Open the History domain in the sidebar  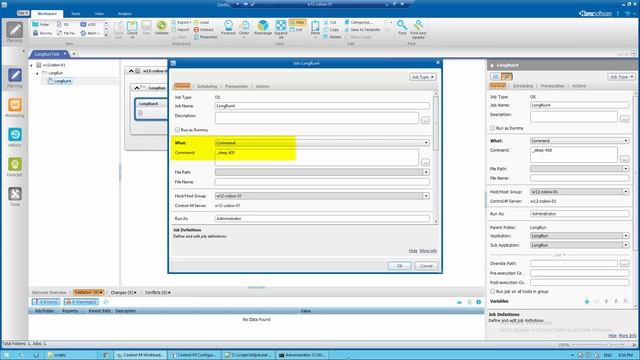click(x=15, y=137)
